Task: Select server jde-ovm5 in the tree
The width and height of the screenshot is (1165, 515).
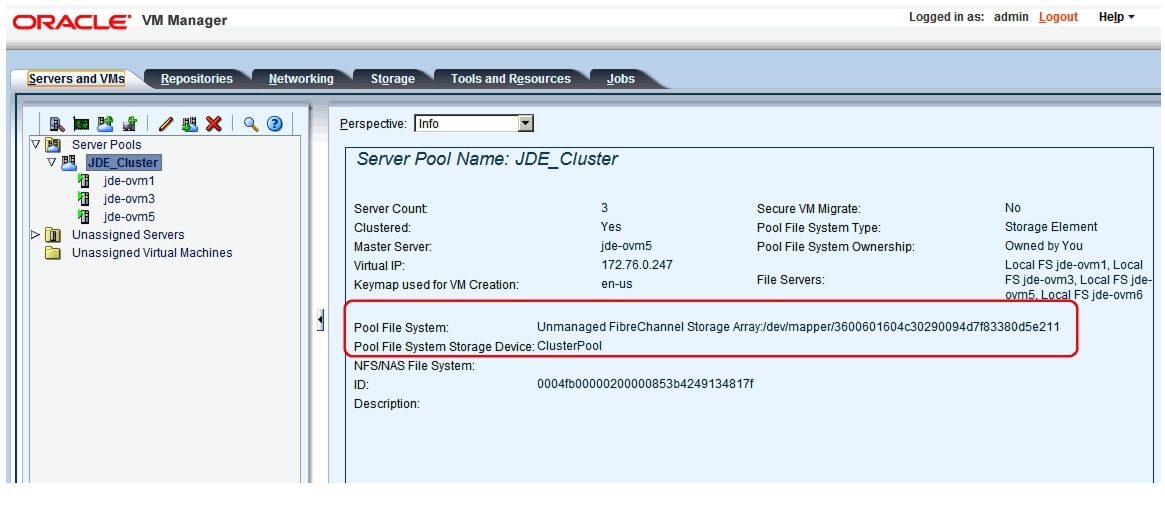Action: [x=129, y=217]
